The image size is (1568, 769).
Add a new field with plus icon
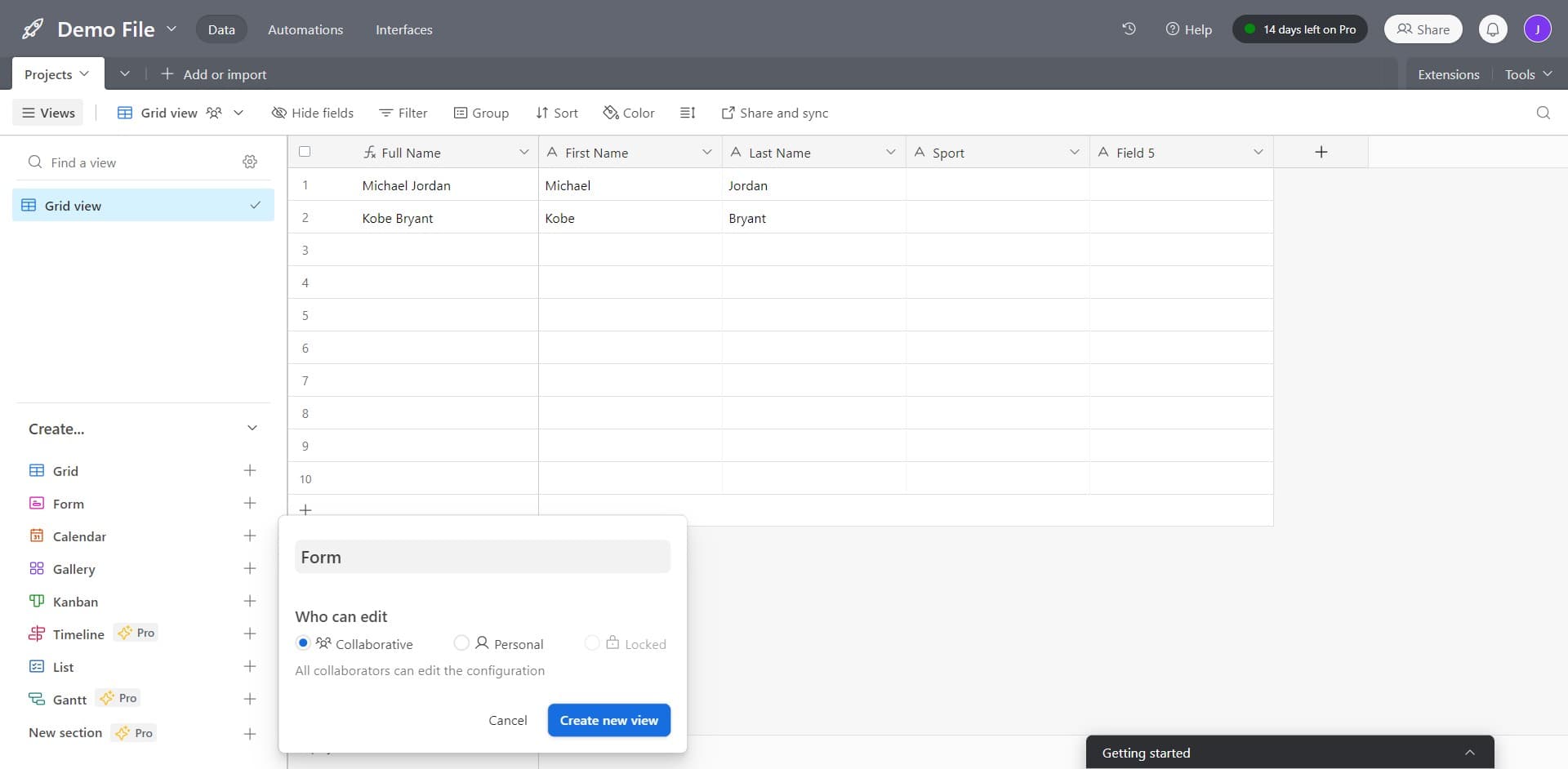click(x=1321, y=152)
